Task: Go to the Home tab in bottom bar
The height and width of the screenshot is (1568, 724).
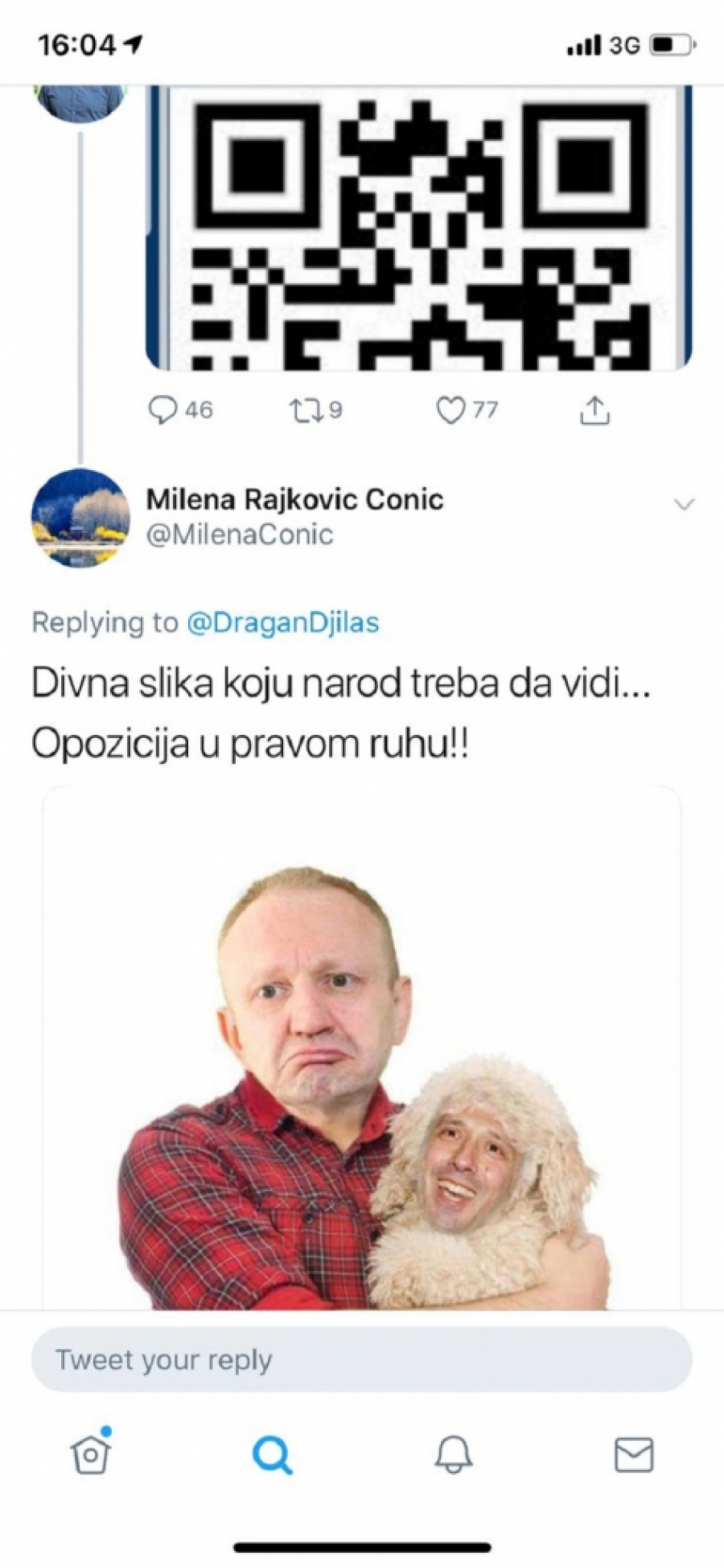Action: pyautogui.click(x=91, y=1452)
